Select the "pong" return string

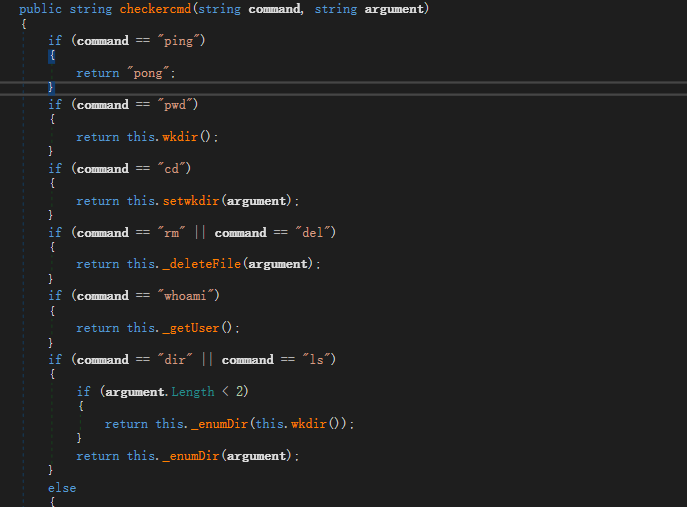[144, 73]
